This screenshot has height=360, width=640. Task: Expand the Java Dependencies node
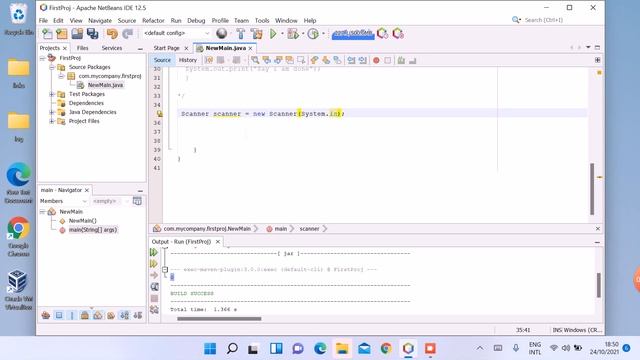pos(52,112)
